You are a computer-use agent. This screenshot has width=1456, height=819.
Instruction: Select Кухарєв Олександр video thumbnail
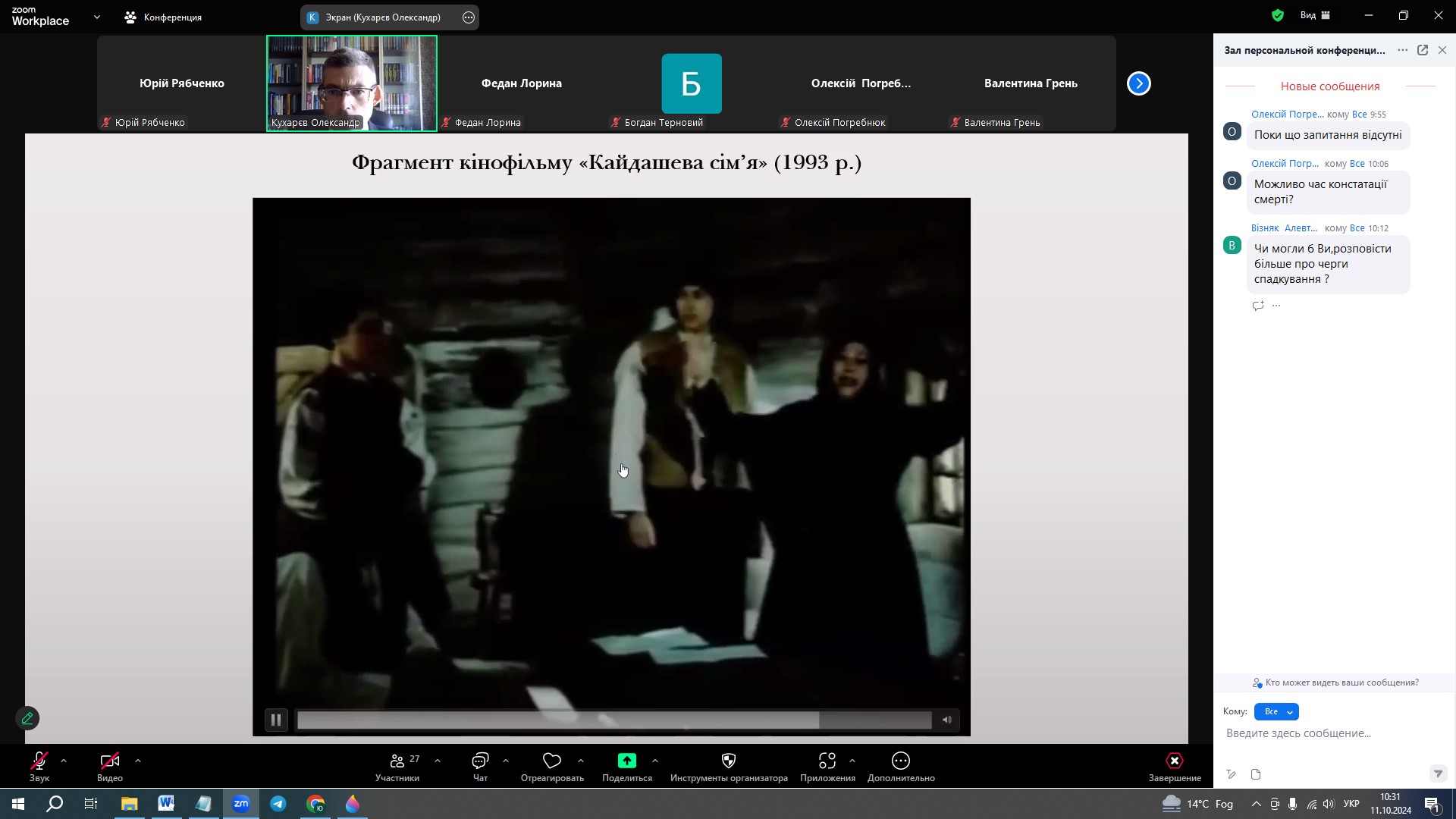352,83
